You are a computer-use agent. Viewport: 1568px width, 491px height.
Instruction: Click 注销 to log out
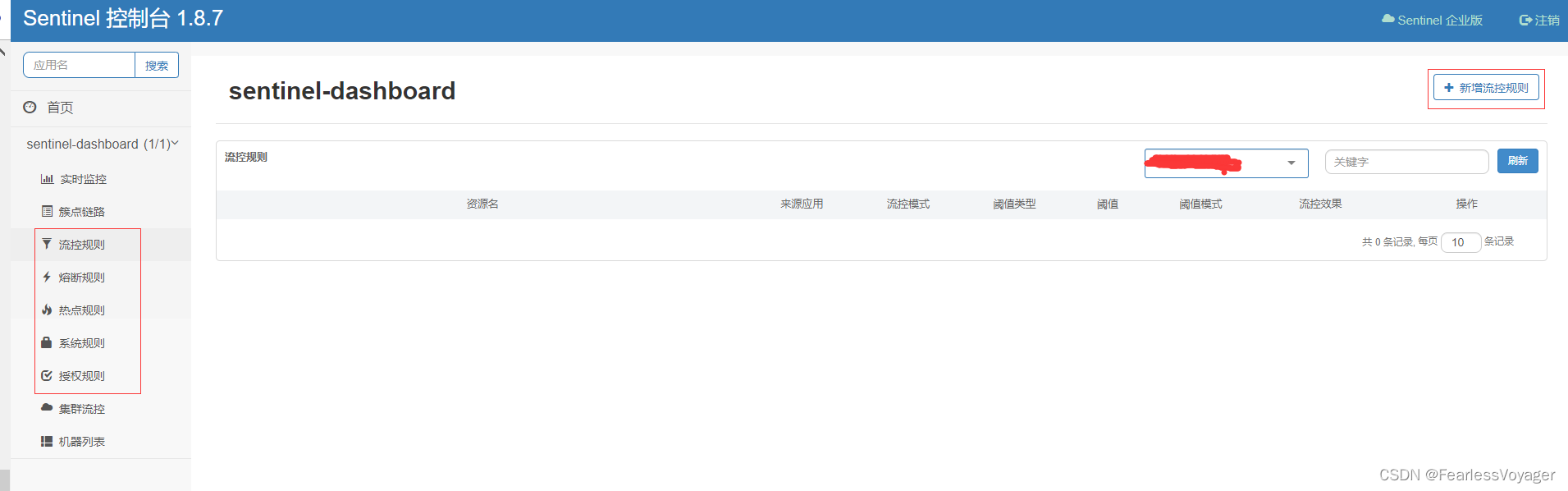click(1539, 20)
